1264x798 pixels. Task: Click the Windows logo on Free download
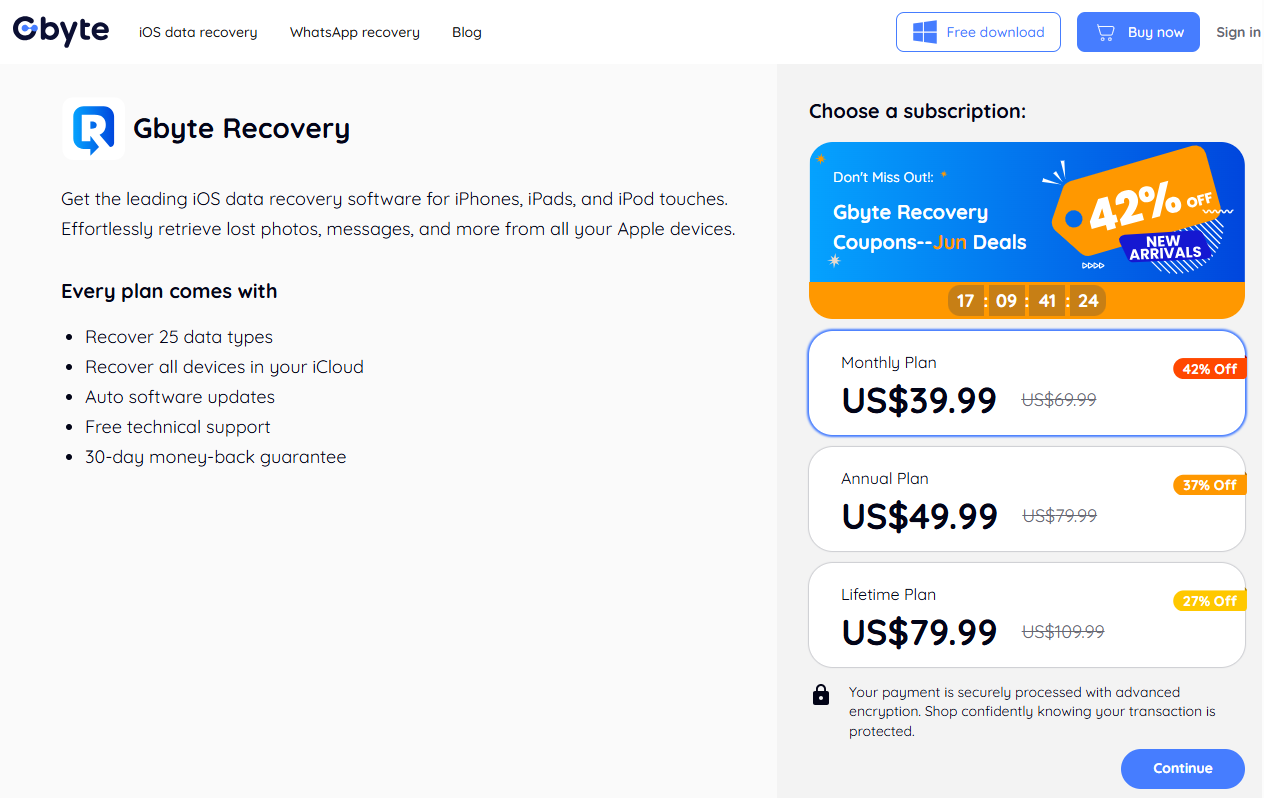click(x=925, y=32)
